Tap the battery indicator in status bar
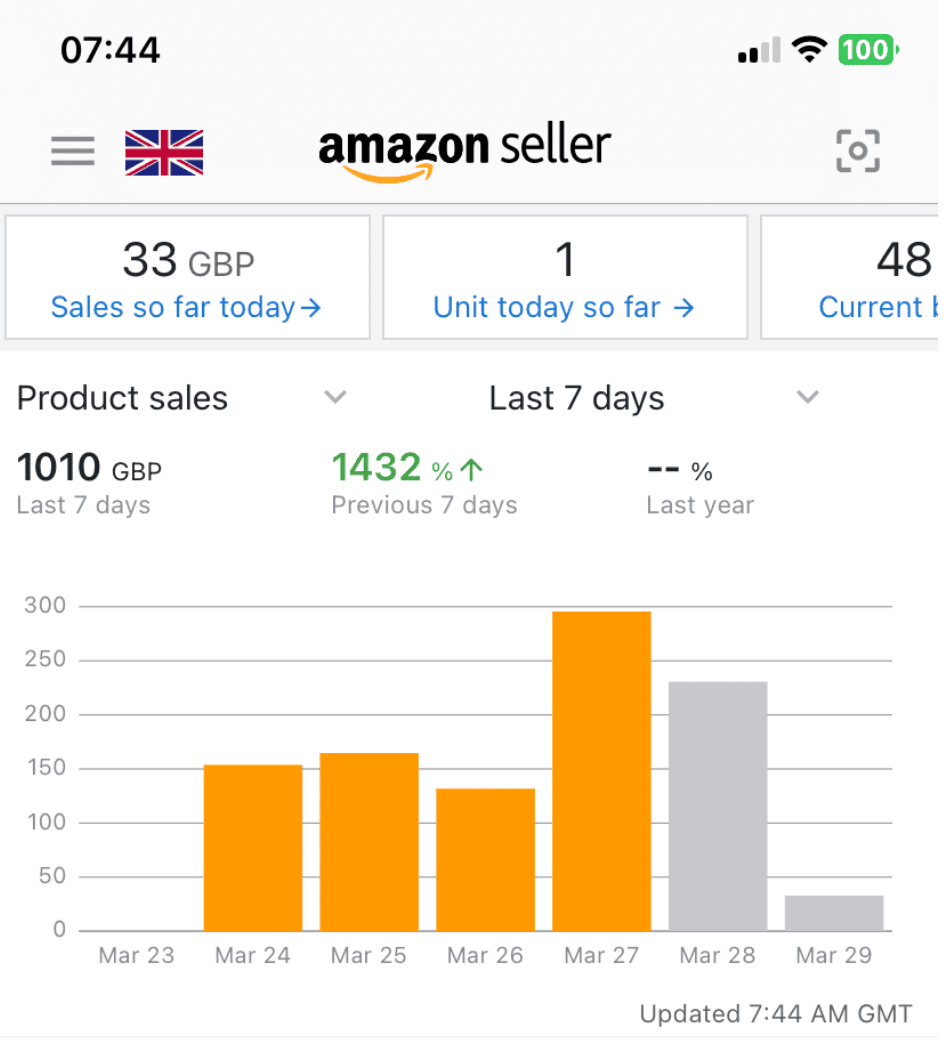The image size is (944, 1038). [868, 49]
